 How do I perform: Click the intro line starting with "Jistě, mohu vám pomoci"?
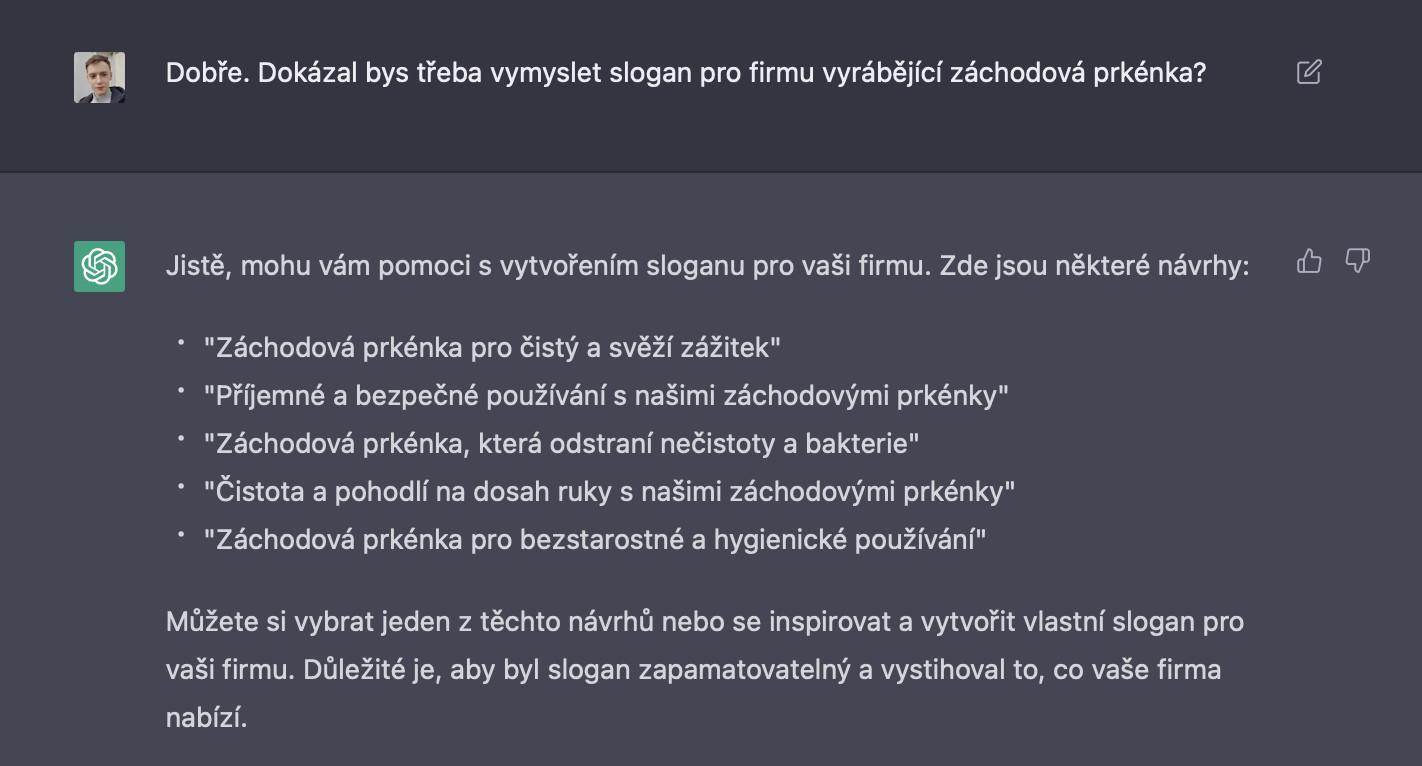(x=708, y=266)
